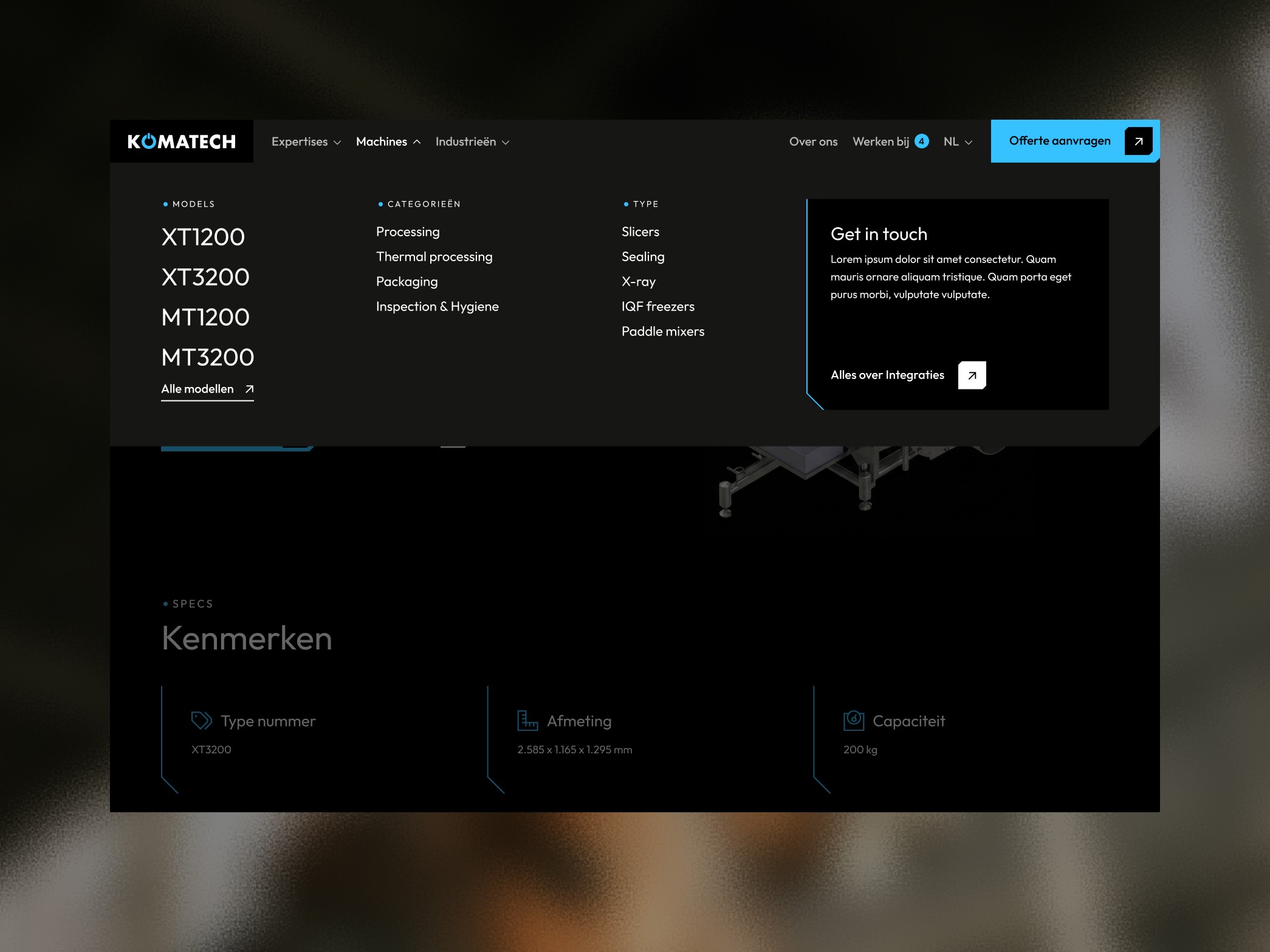The width and height of the screenshot is (1270, 952).
Task: Click the Offerte aanvragen button
Action: pos(1059,141)
